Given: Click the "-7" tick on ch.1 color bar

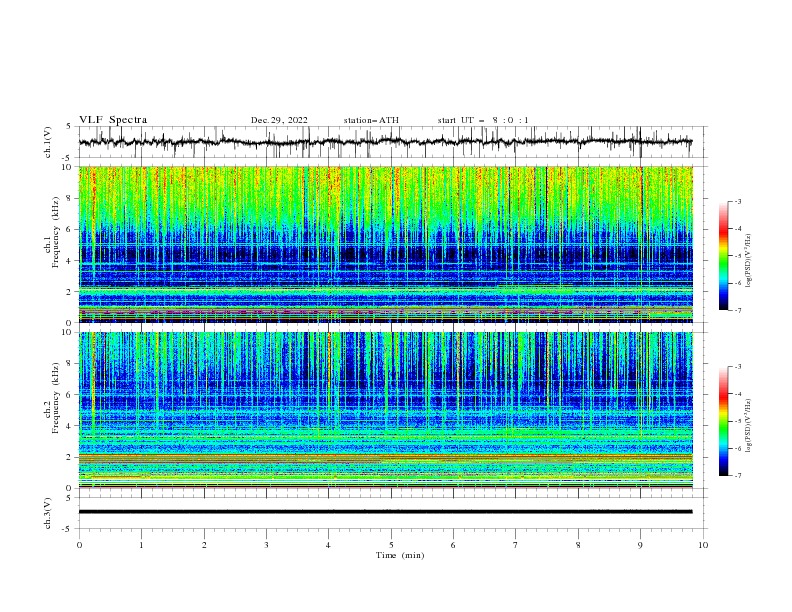Looking at the screenshot, I should click(737, 310).
